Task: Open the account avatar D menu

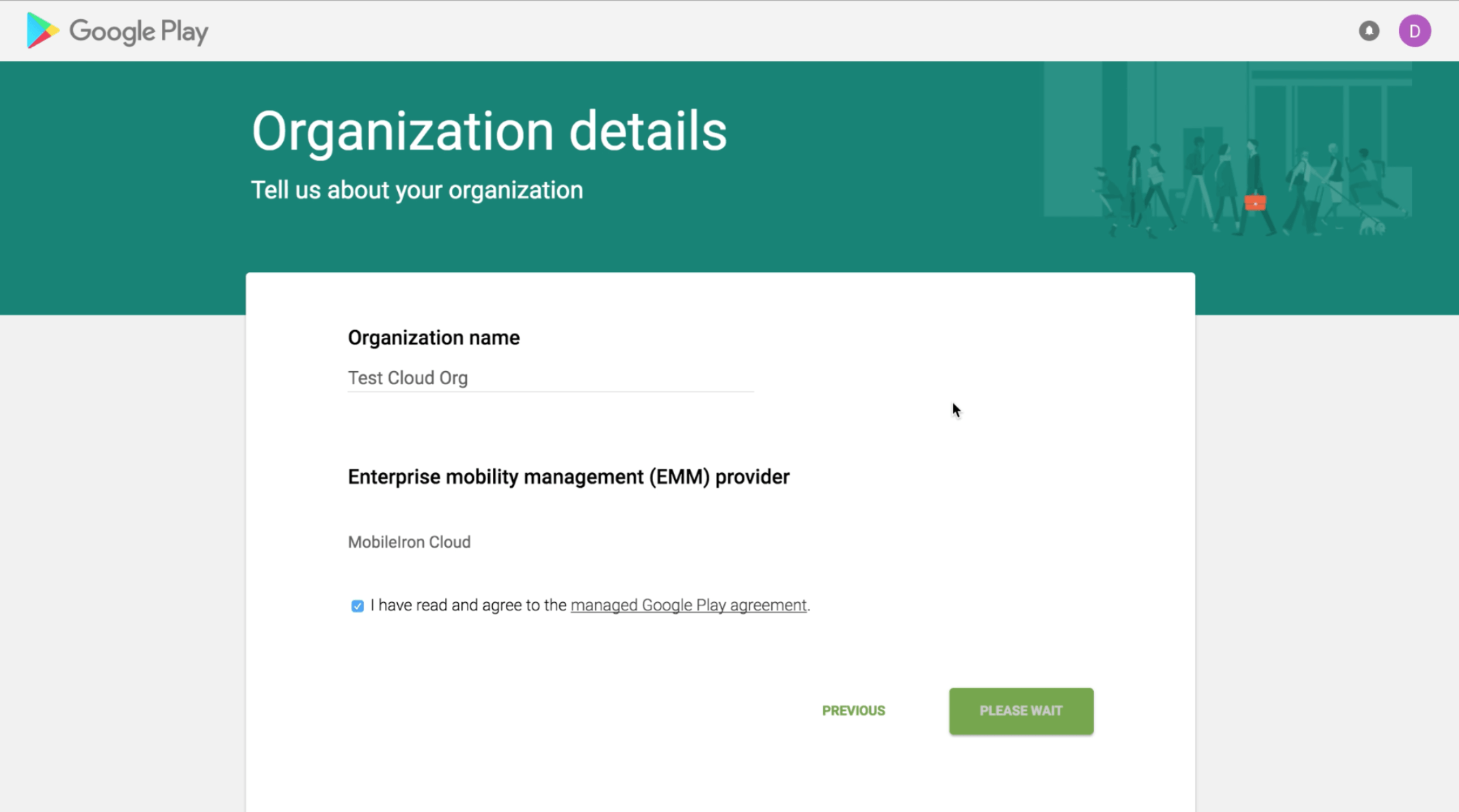Action: [1415, 31]
